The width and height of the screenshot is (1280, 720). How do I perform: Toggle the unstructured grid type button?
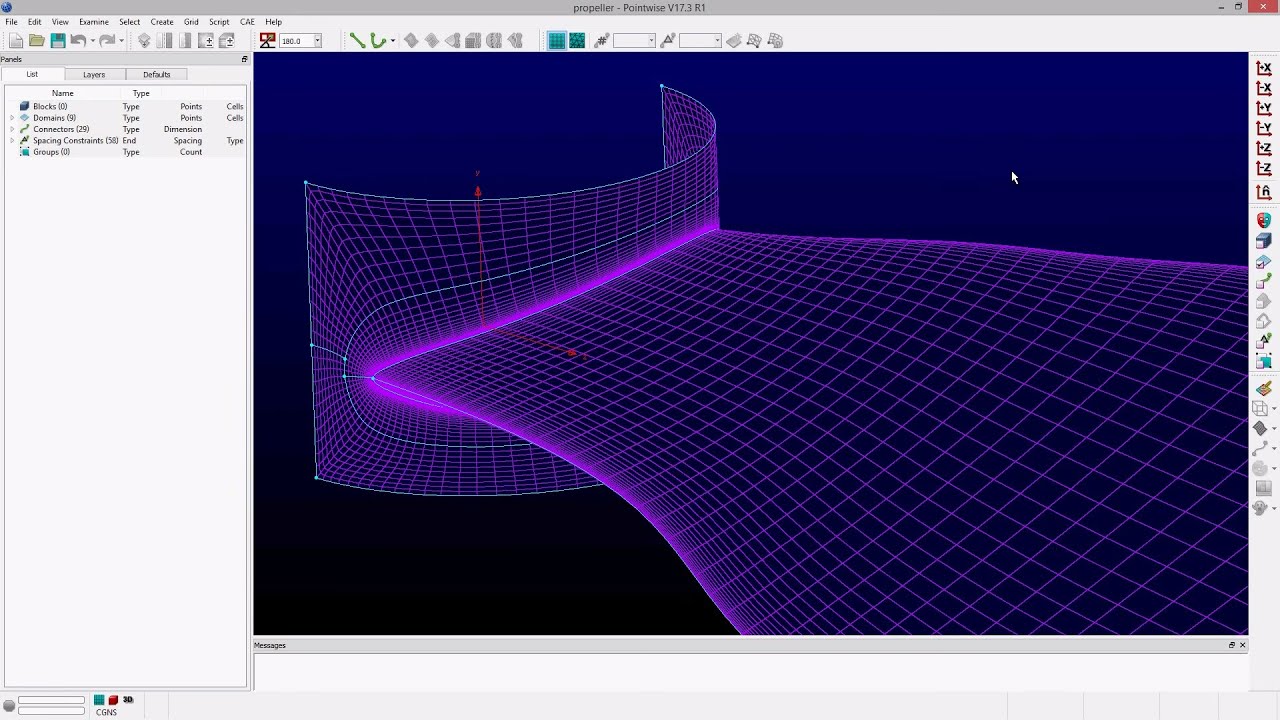pos(577,41)
